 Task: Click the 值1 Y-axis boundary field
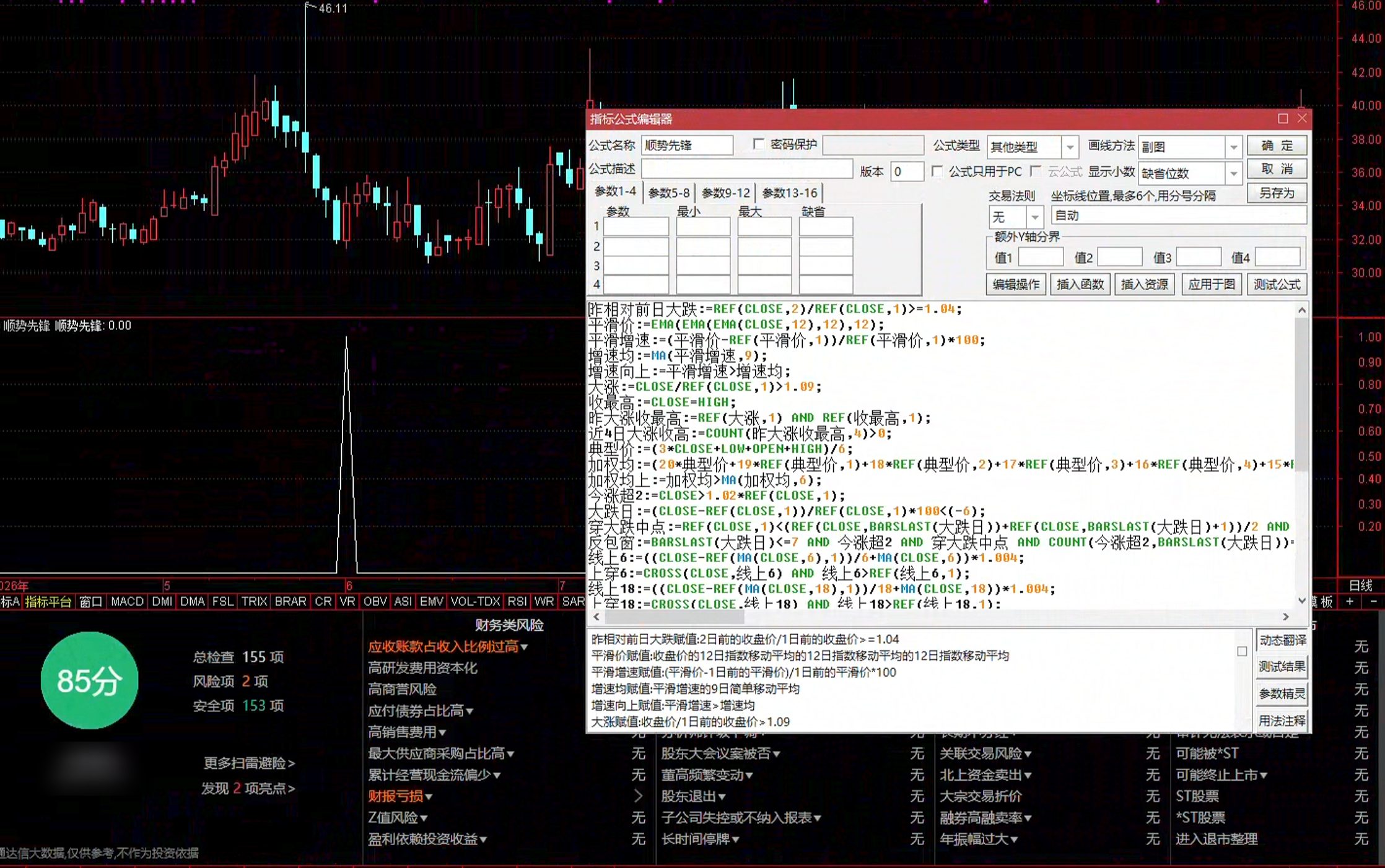tap(1041, 257)
